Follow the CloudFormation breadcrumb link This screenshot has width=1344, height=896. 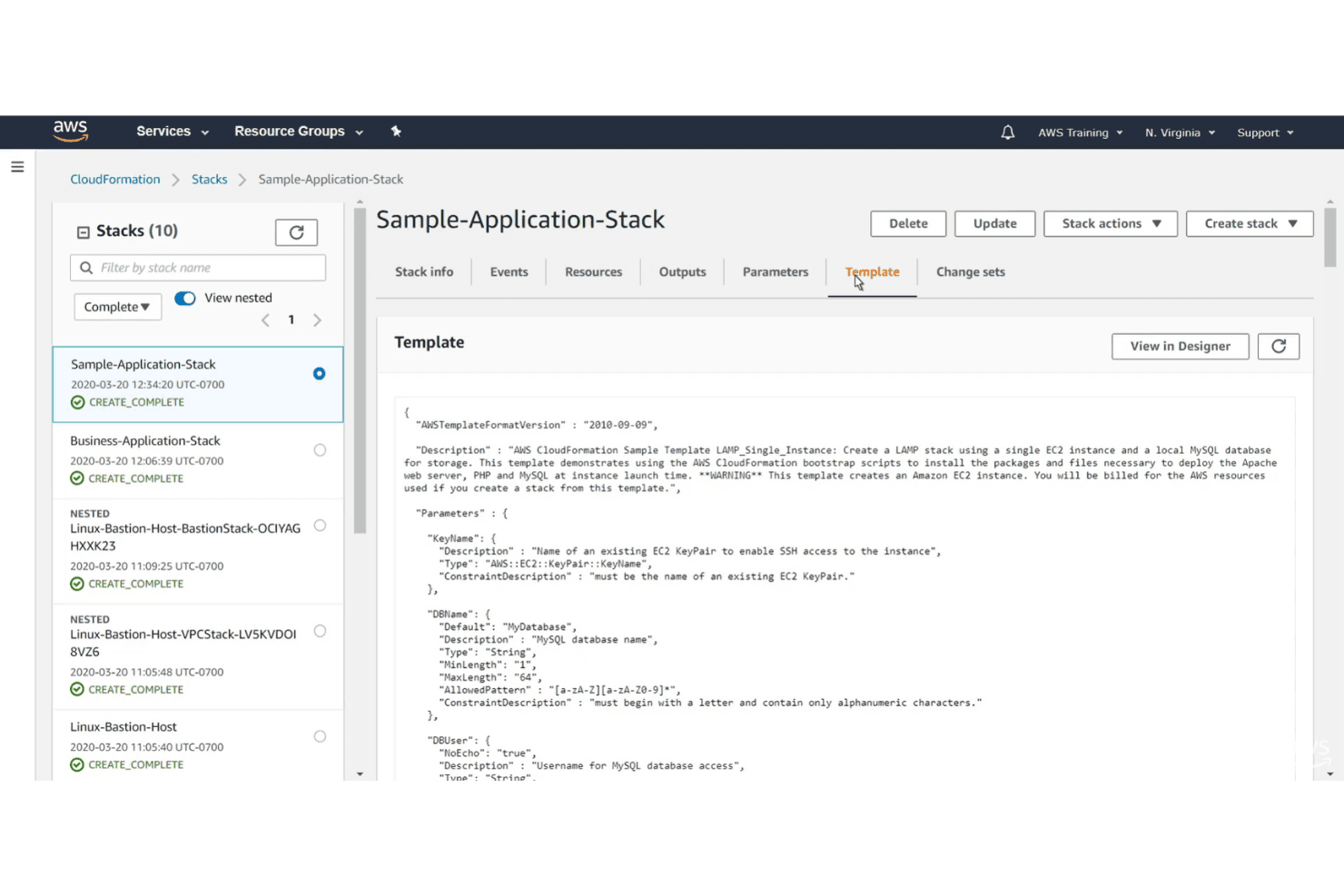(x=115, y=180)
